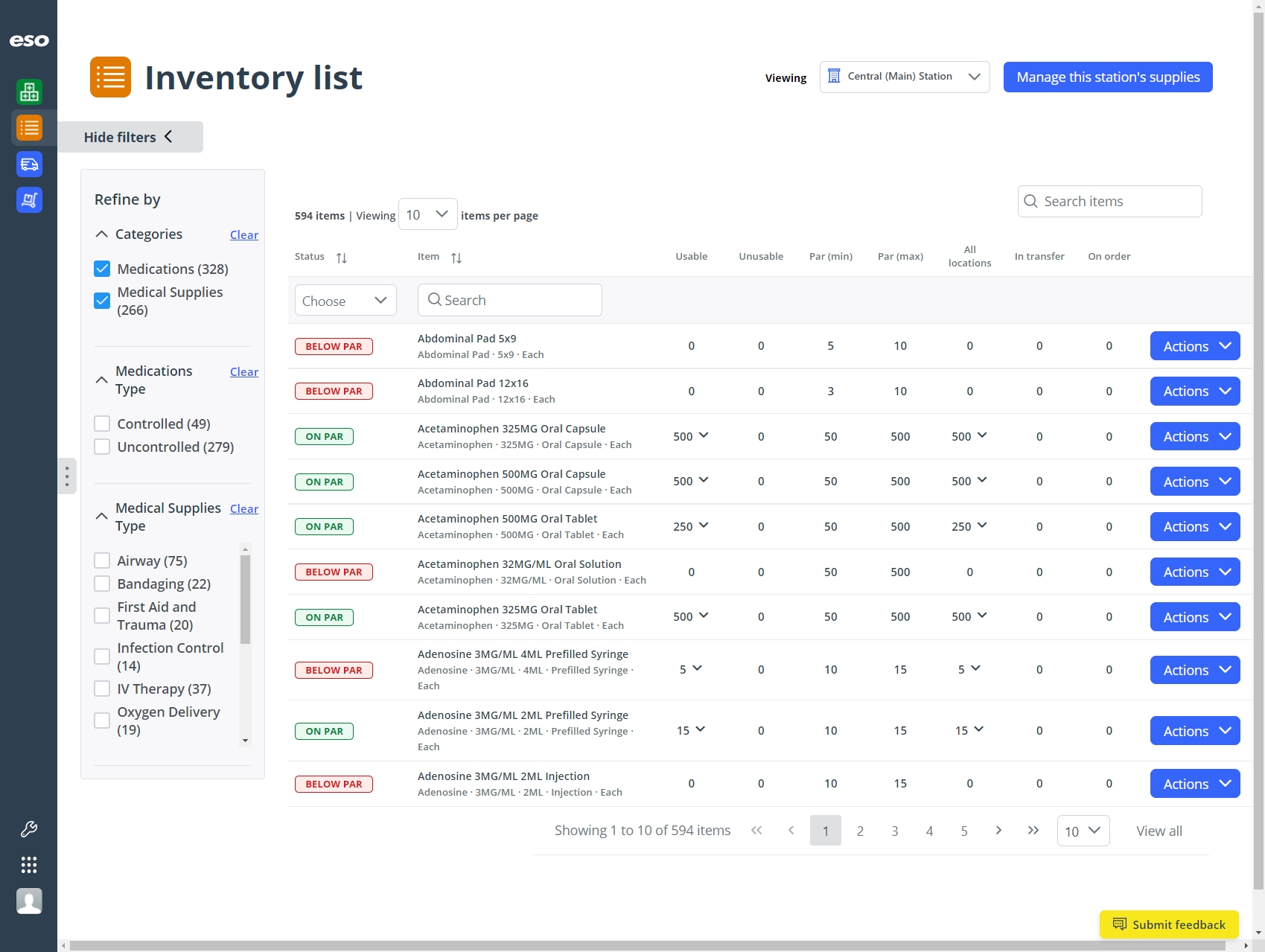Click the Search items field

pyautogui.click(x=1109, y=201)
